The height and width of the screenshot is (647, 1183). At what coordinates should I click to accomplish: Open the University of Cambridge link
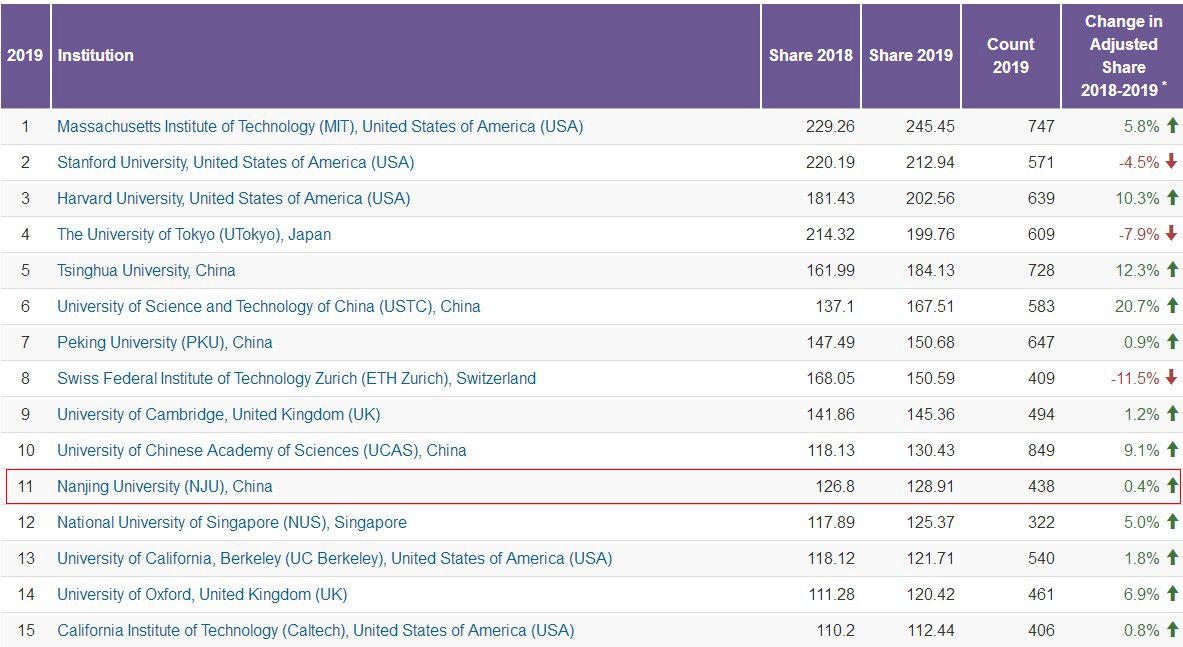click(x=218, y=415)
